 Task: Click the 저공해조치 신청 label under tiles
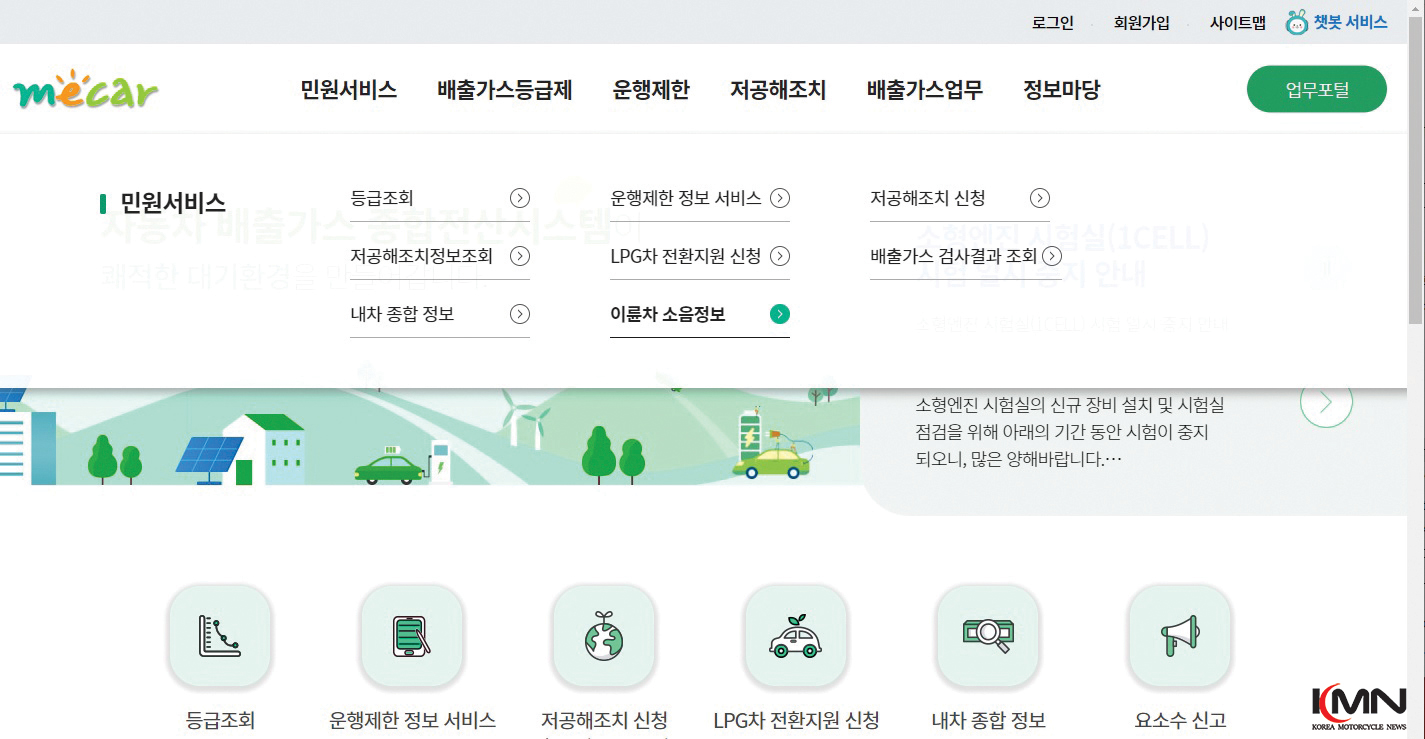(x=604, y=720)
